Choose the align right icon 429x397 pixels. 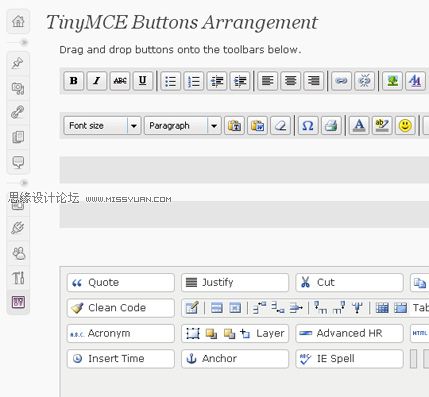click(314, 81)
